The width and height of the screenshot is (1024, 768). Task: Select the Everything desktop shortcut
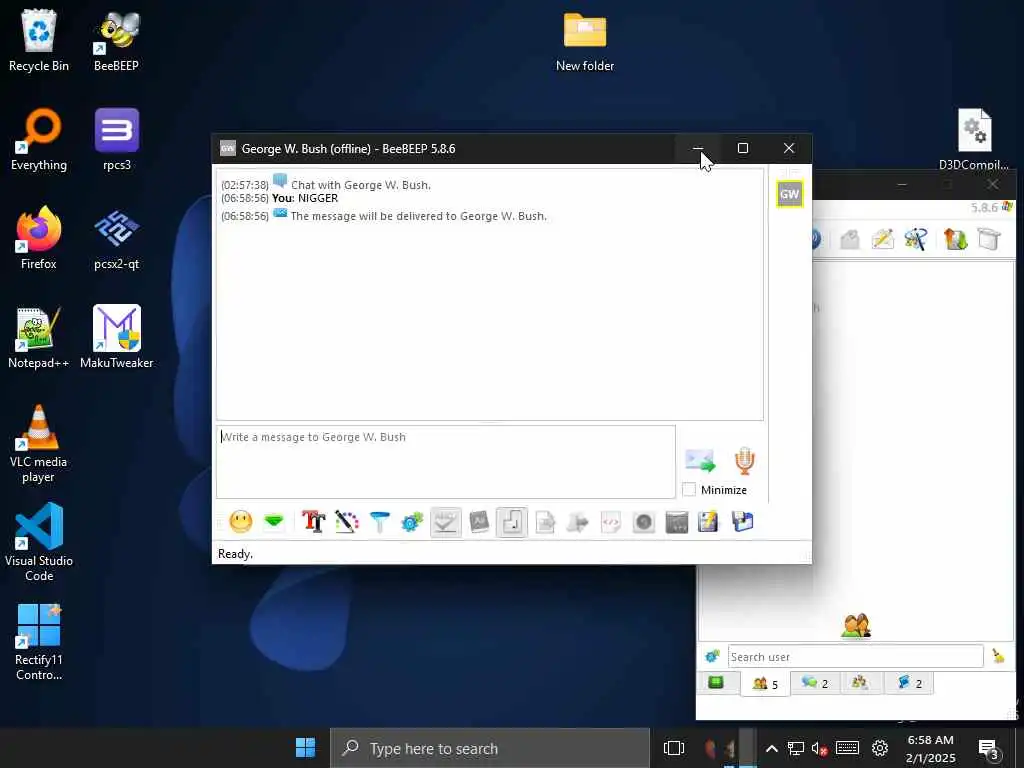(x=39, y=139)
